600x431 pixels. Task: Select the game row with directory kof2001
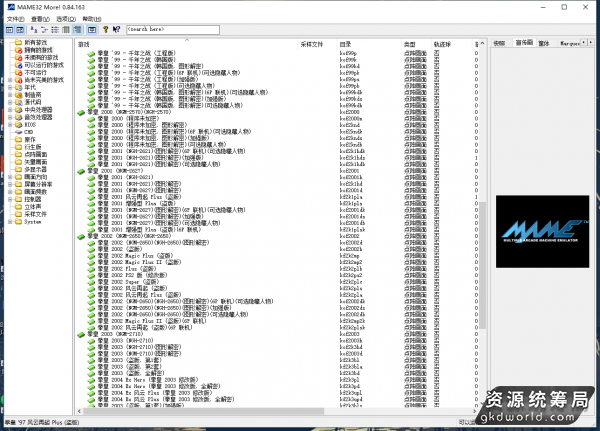pos(276,171)
